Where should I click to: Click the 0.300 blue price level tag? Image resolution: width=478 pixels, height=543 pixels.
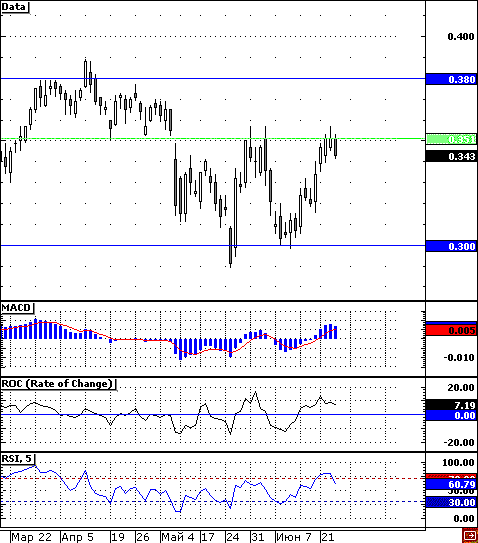(x=451, y=246)
